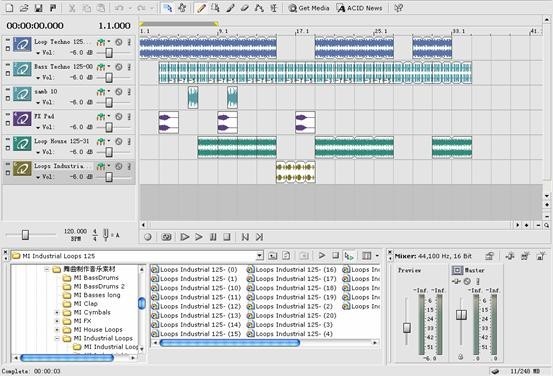This screenshot has width=553, height=376.
Task: Click the Get Media button
Action: click(309, 8)
